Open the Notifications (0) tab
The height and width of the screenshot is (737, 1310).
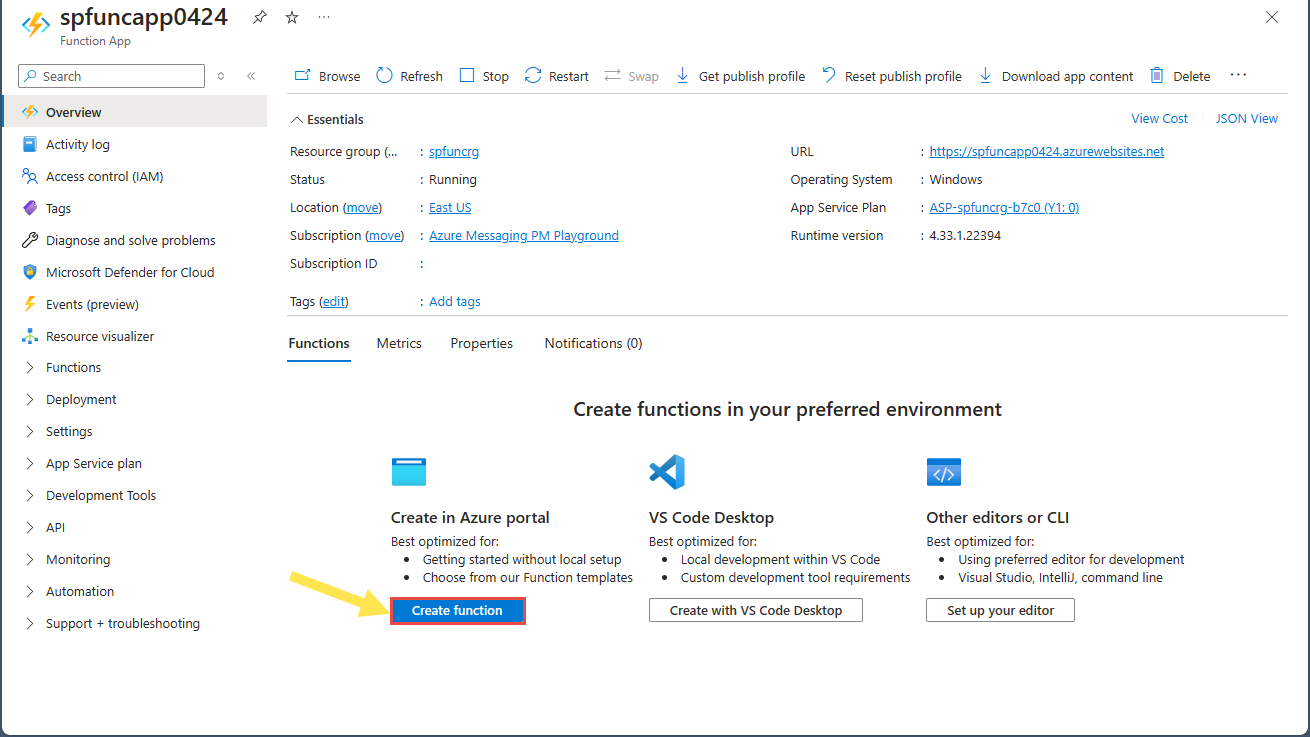point(593,343)
